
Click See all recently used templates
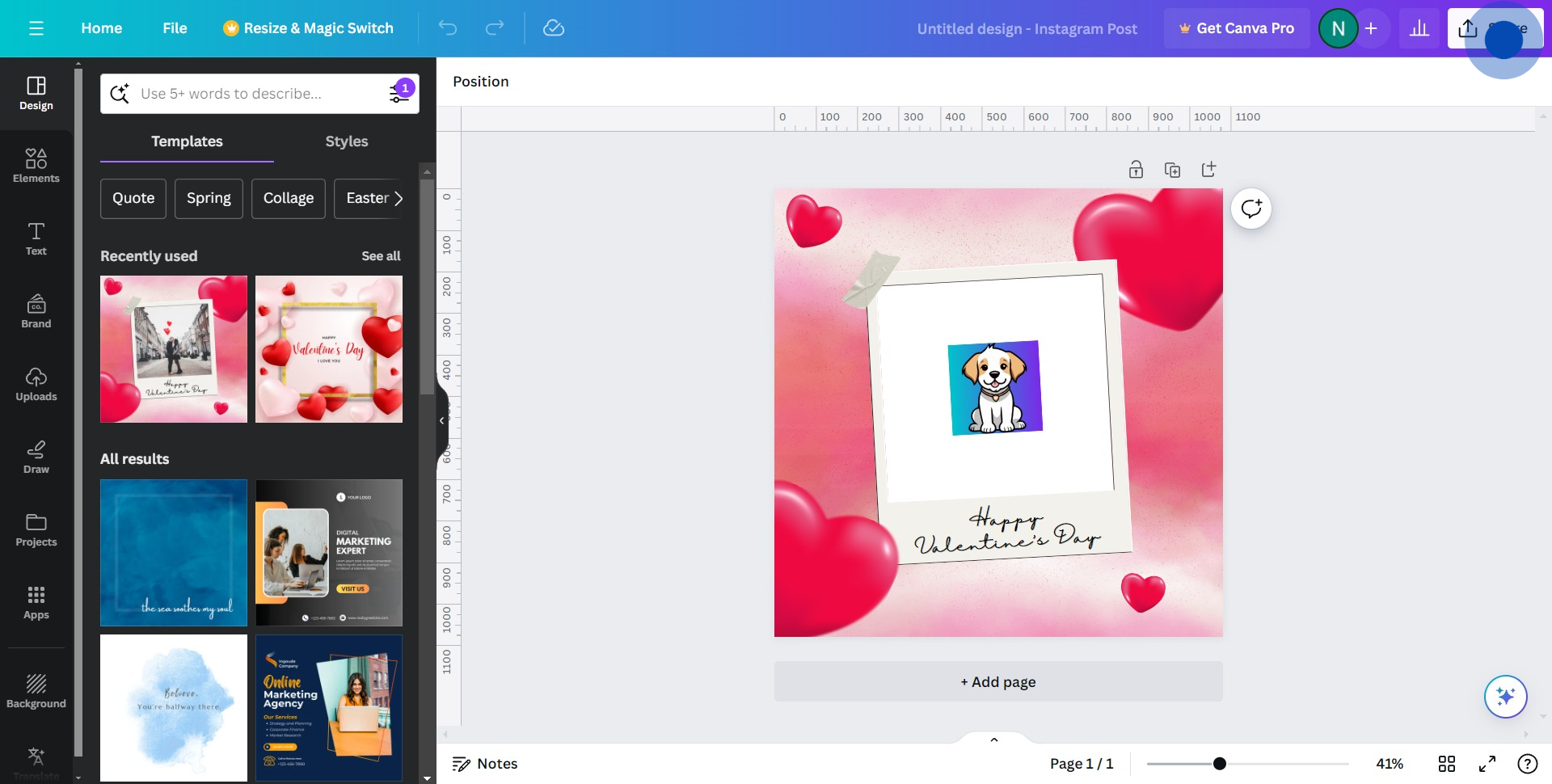[x=381, y=256]
